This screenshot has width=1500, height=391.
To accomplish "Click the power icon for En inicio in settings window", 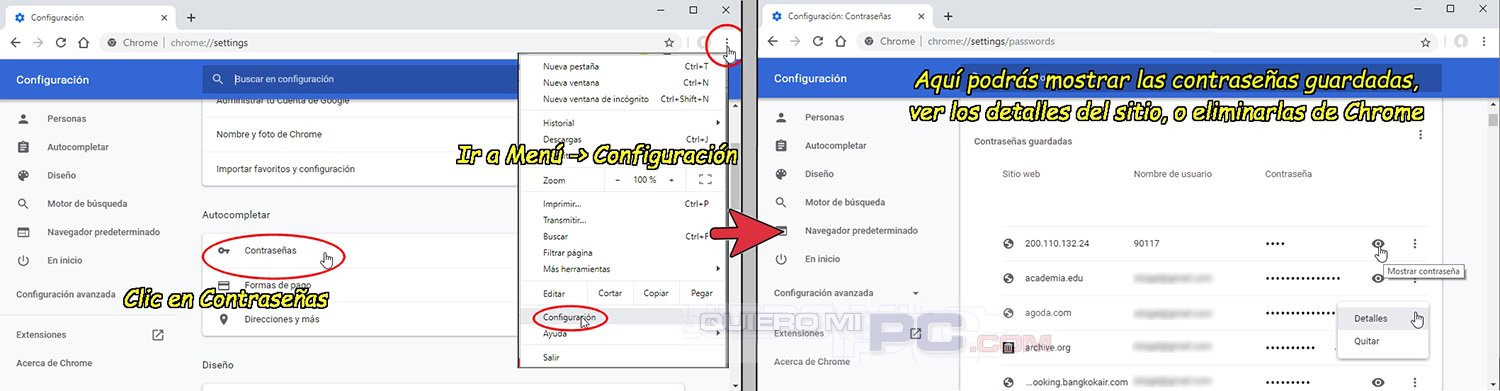I will tap(23, 260).
